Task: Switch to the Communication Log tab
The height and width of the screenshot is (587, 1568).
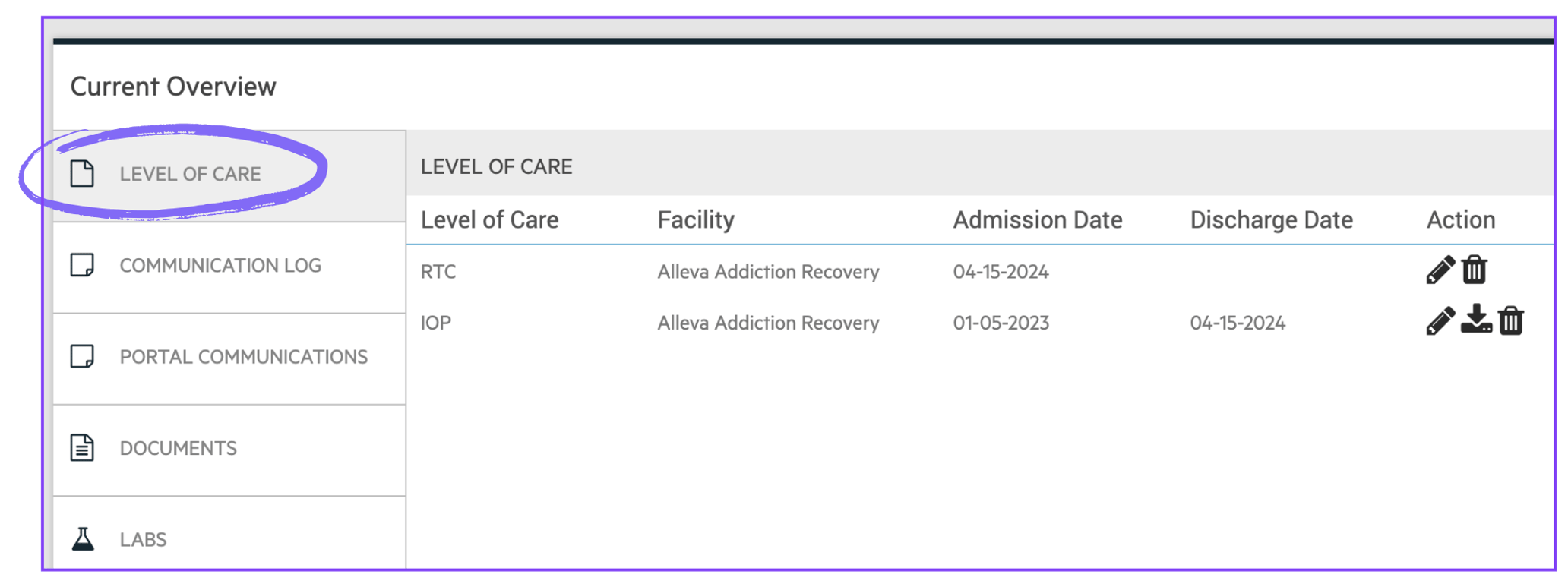Action: [x=220, y=265]
